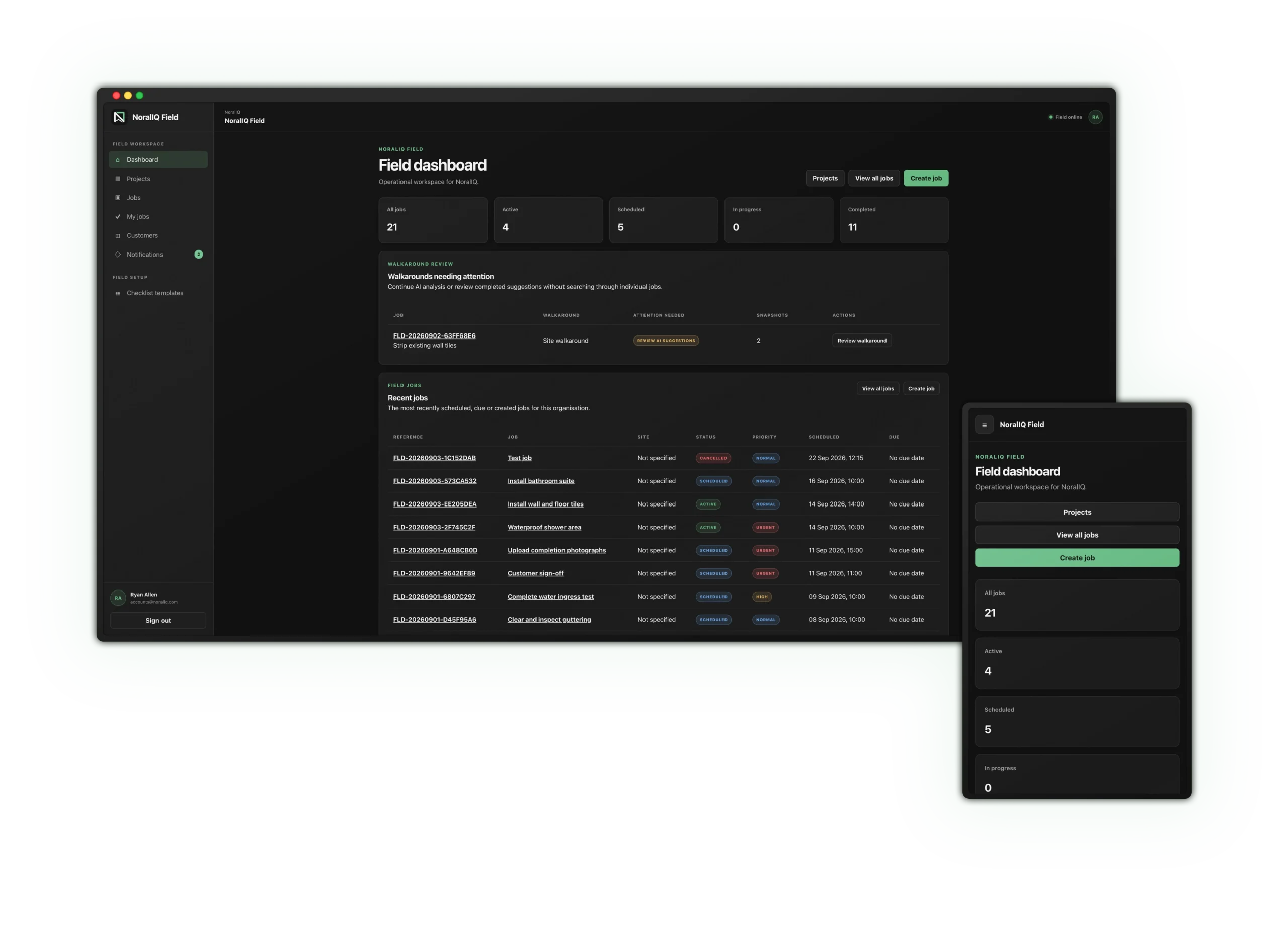
Task: Click the Review walkaround button
Action: (x=861, y=341)
